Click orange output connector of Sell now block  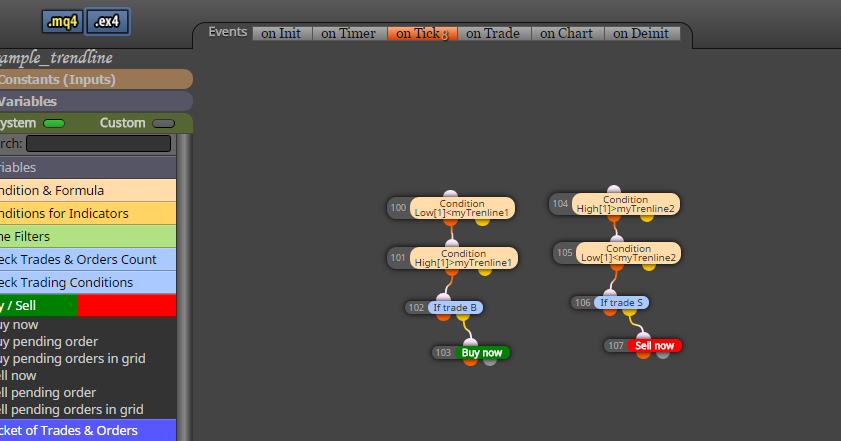tap(643, 355)
